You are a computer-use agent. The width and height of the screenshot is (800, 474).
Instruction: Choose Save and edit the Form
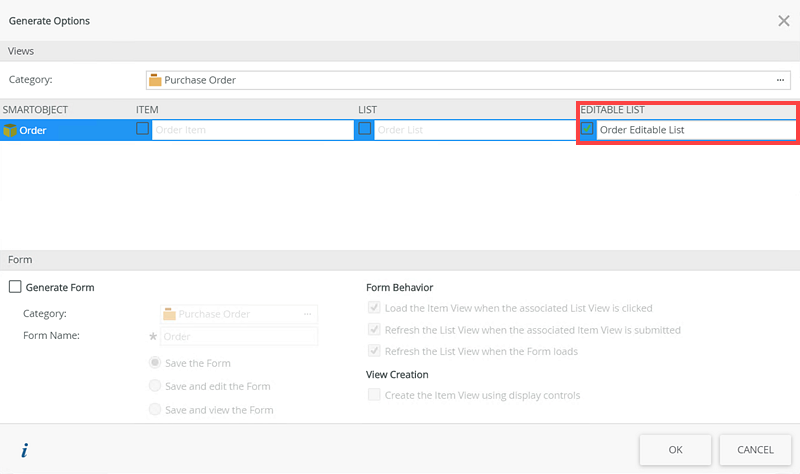tap(154, 386)
